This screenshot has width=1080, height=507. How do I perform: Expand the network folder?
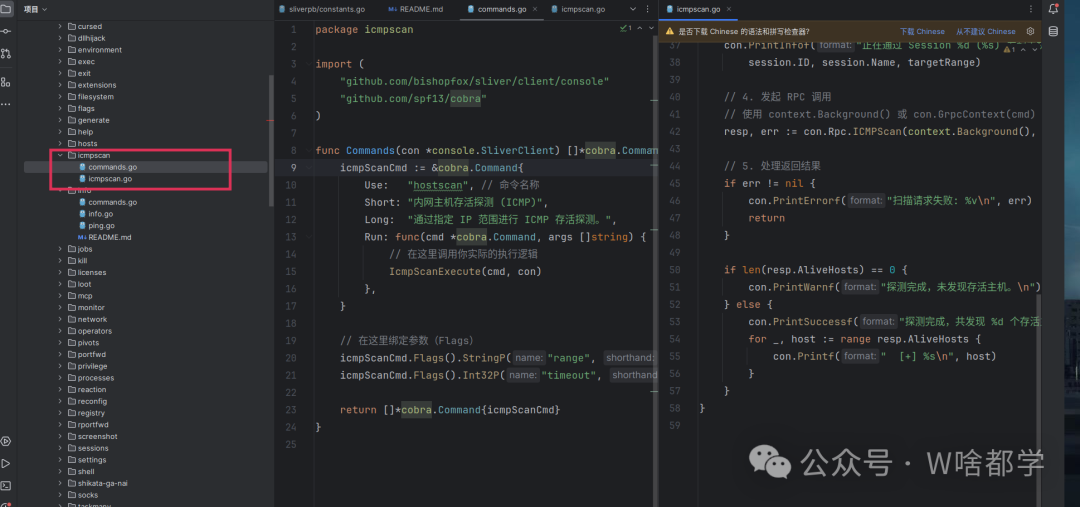pos(59,319)
